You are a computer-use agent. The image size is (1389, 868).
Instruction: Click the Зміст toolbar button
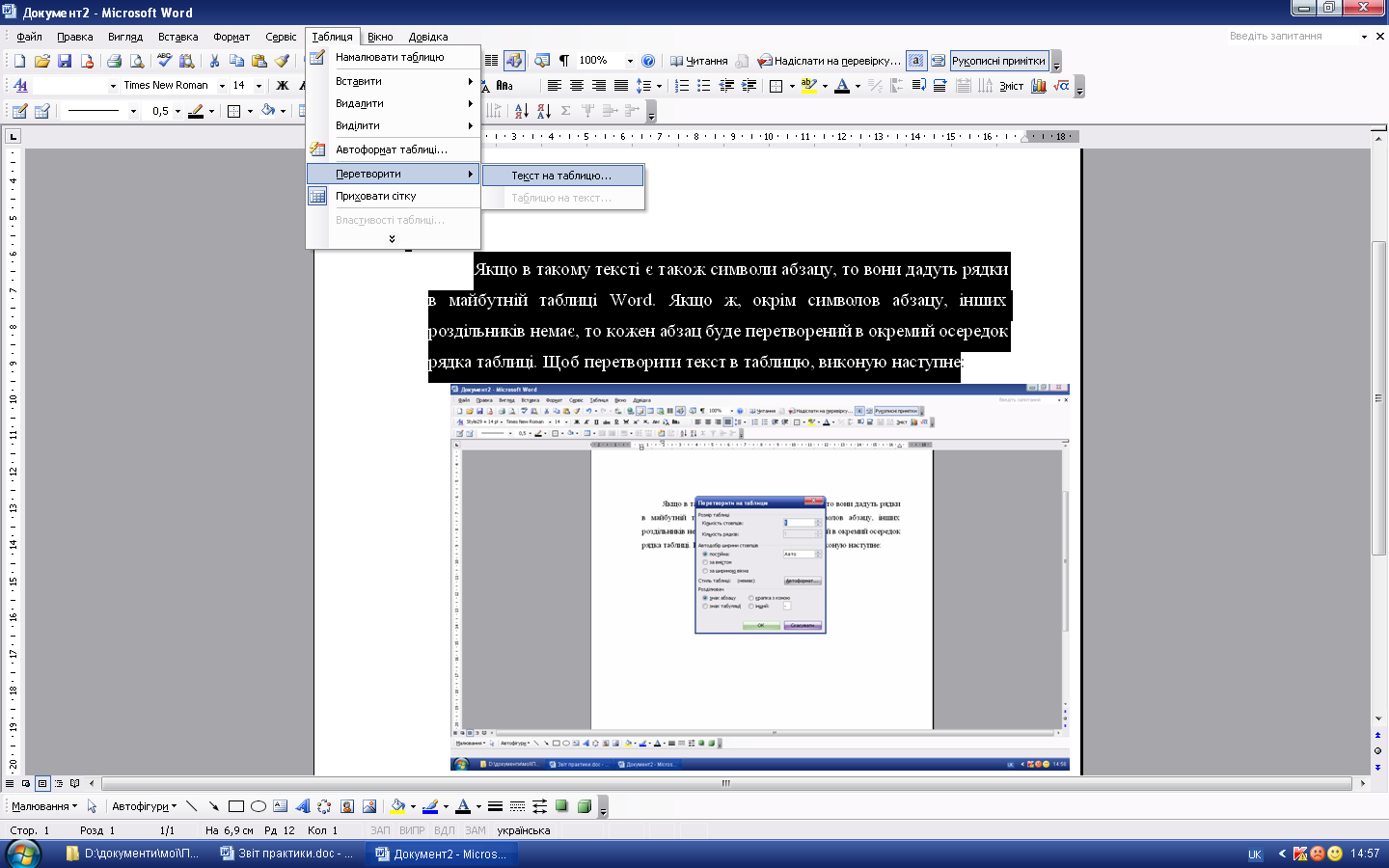(x=1011, y=86)
